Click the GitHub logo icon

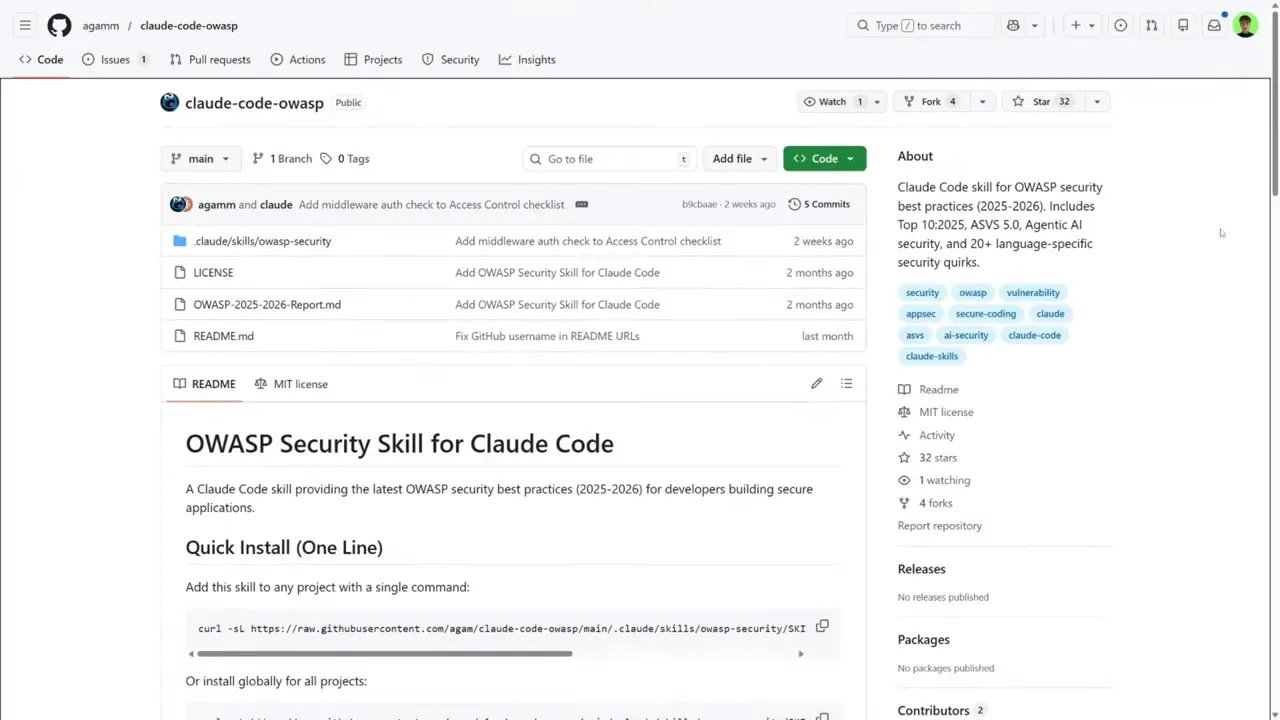coord(59,25)
